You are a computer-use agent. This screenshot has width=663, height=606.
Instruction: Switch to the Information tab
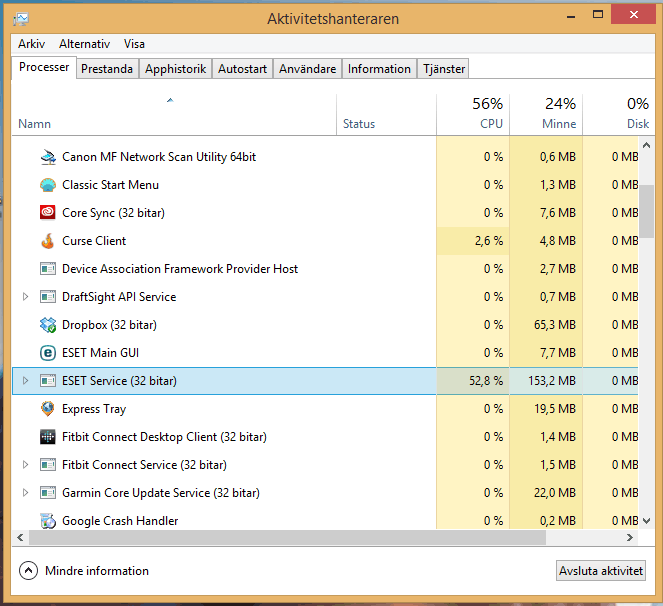click(379, 69)
